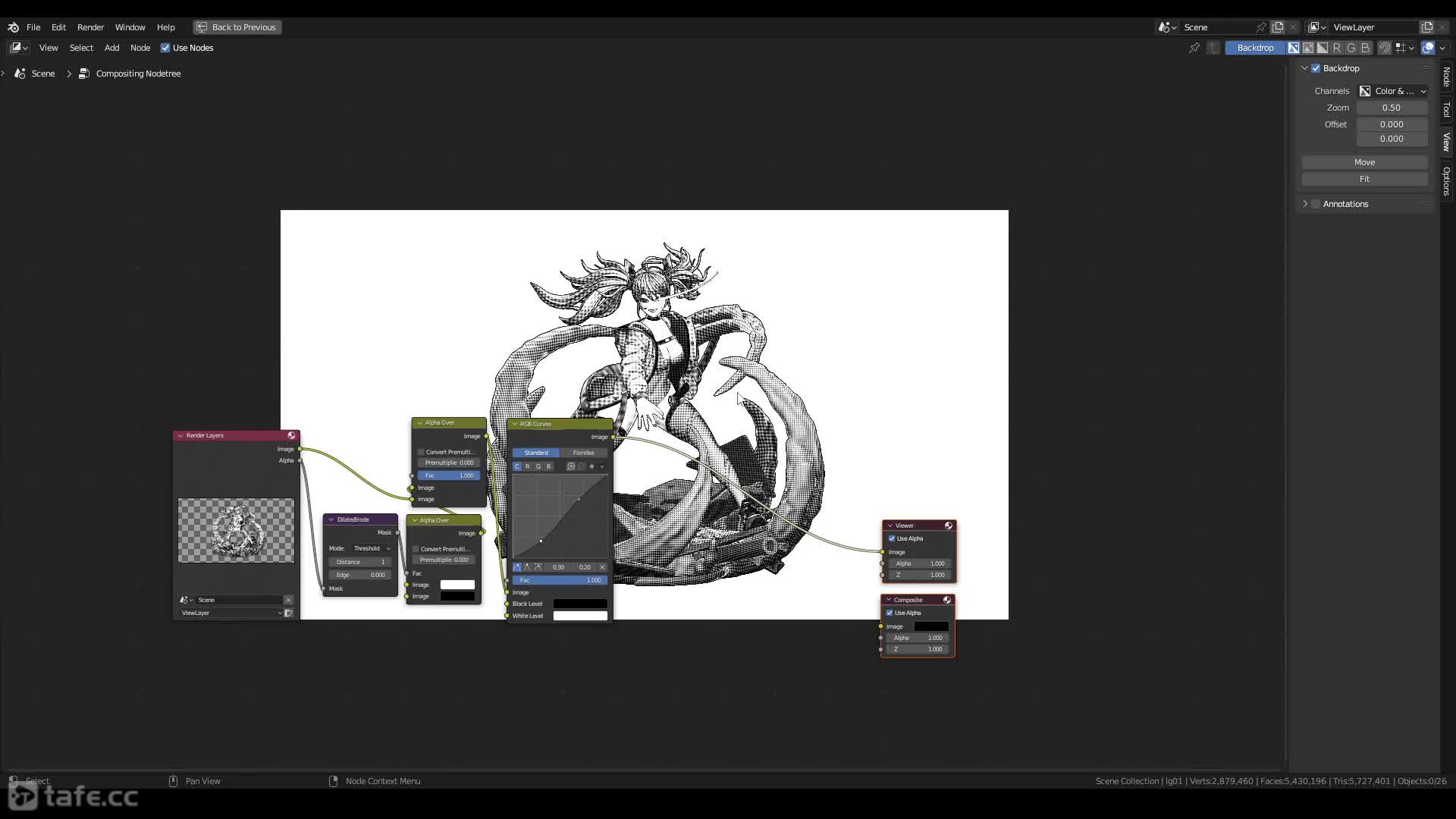The height and width of the screenshot is (819, 1456).
Task: Select vector handle type in RGB Curves
Action: 528,567
